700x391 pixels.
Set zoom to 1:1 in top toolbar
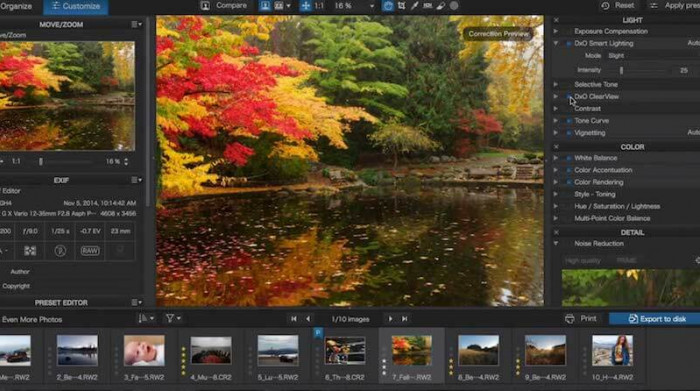pos(319,6)
